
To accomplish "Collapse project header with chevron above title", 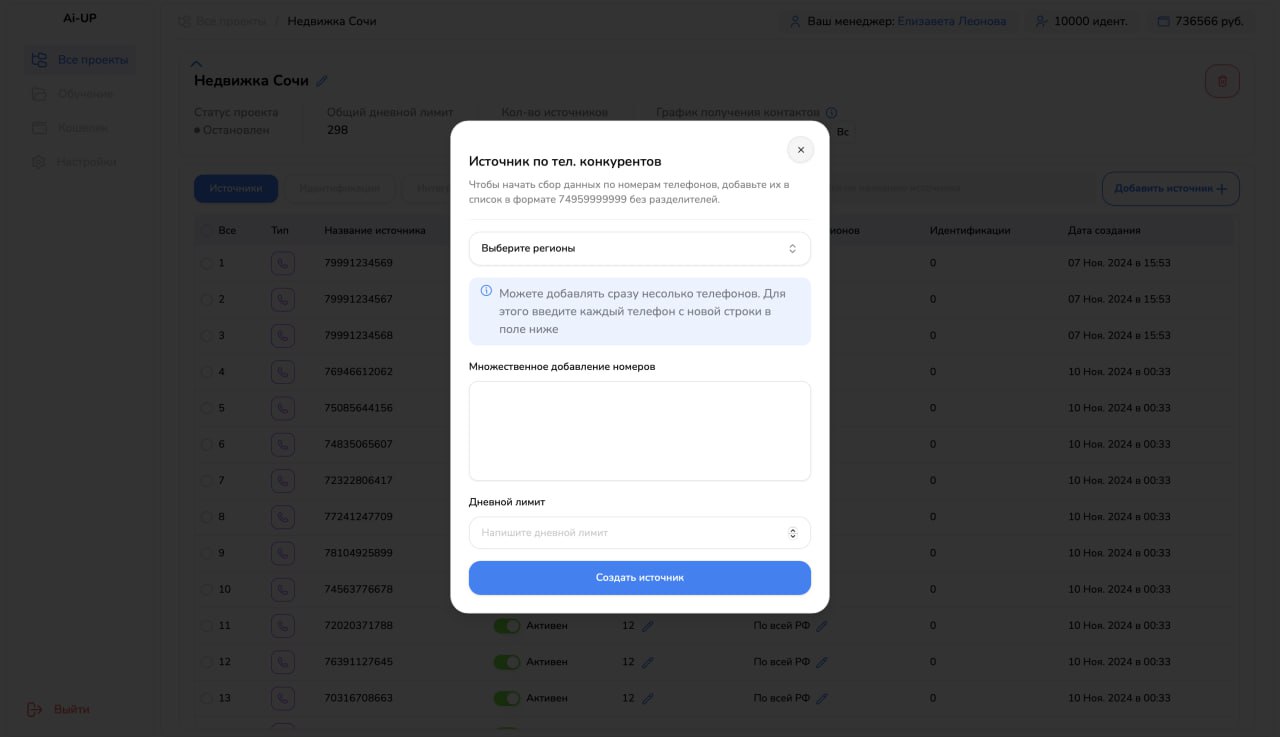I will tap(196, 63).
